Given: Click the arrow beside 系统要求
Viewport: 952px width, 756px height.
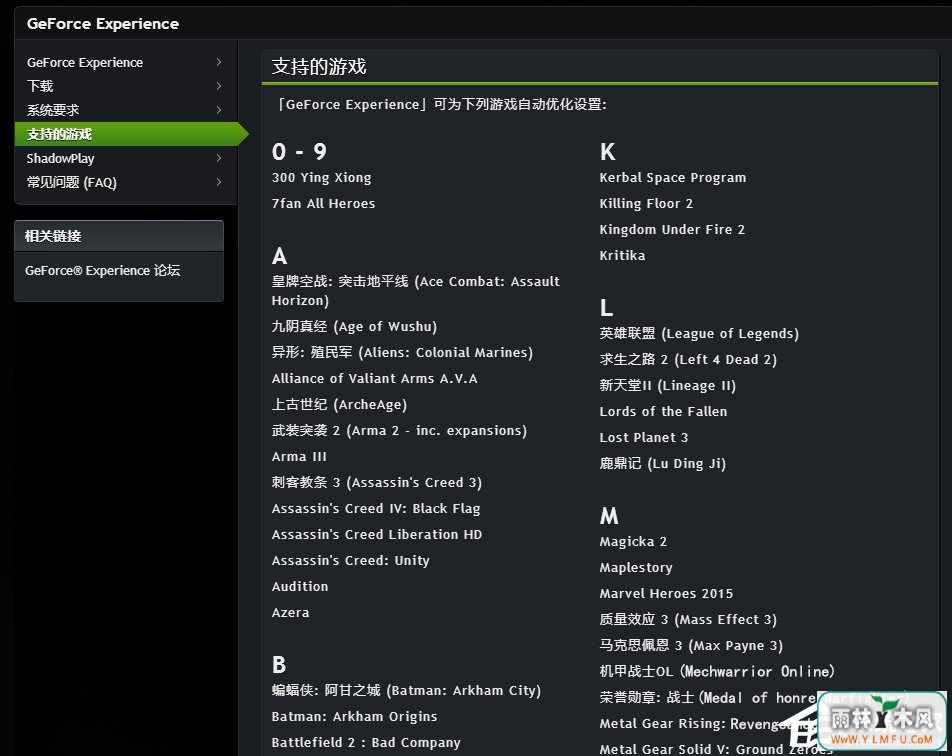Looking at the screenshot, I should 219,110.
